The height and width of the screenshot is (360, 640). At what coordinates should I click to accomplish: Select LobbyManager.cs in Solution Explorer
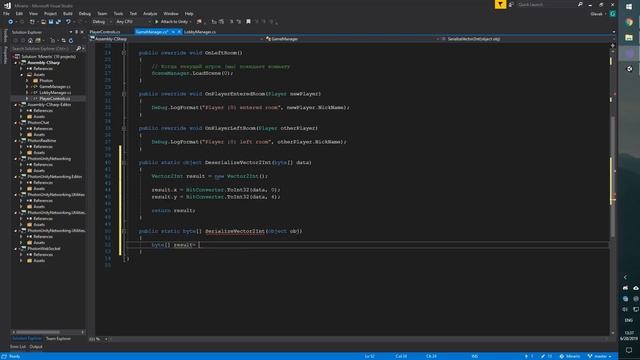(x=55, y=93)
